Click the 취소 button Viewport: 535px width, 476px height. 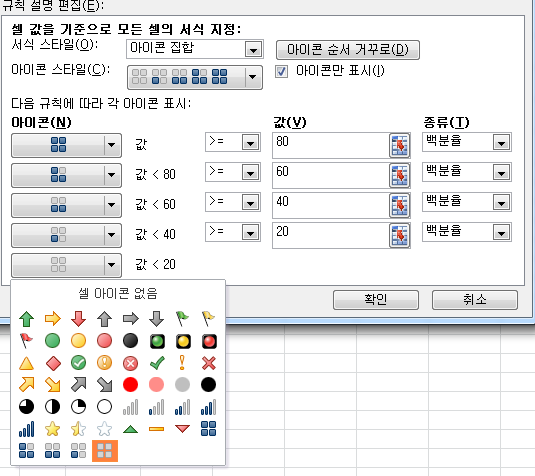coord(475,300)
